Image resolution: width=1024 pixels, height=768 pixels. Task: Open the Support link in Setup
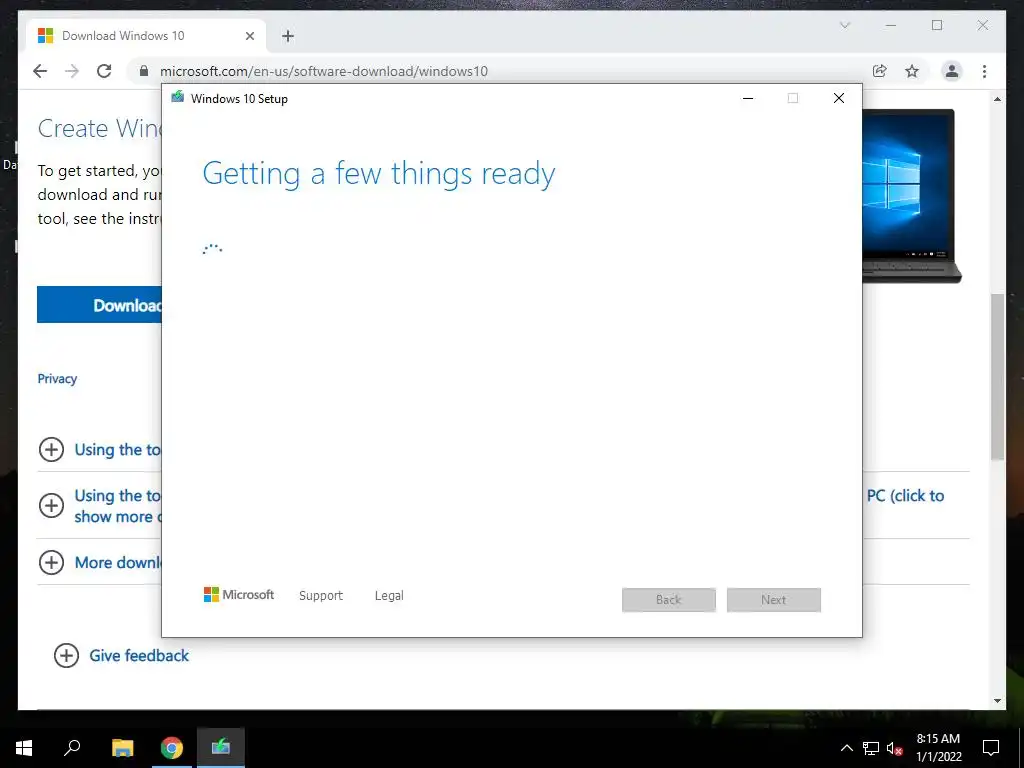pos(321,596)
